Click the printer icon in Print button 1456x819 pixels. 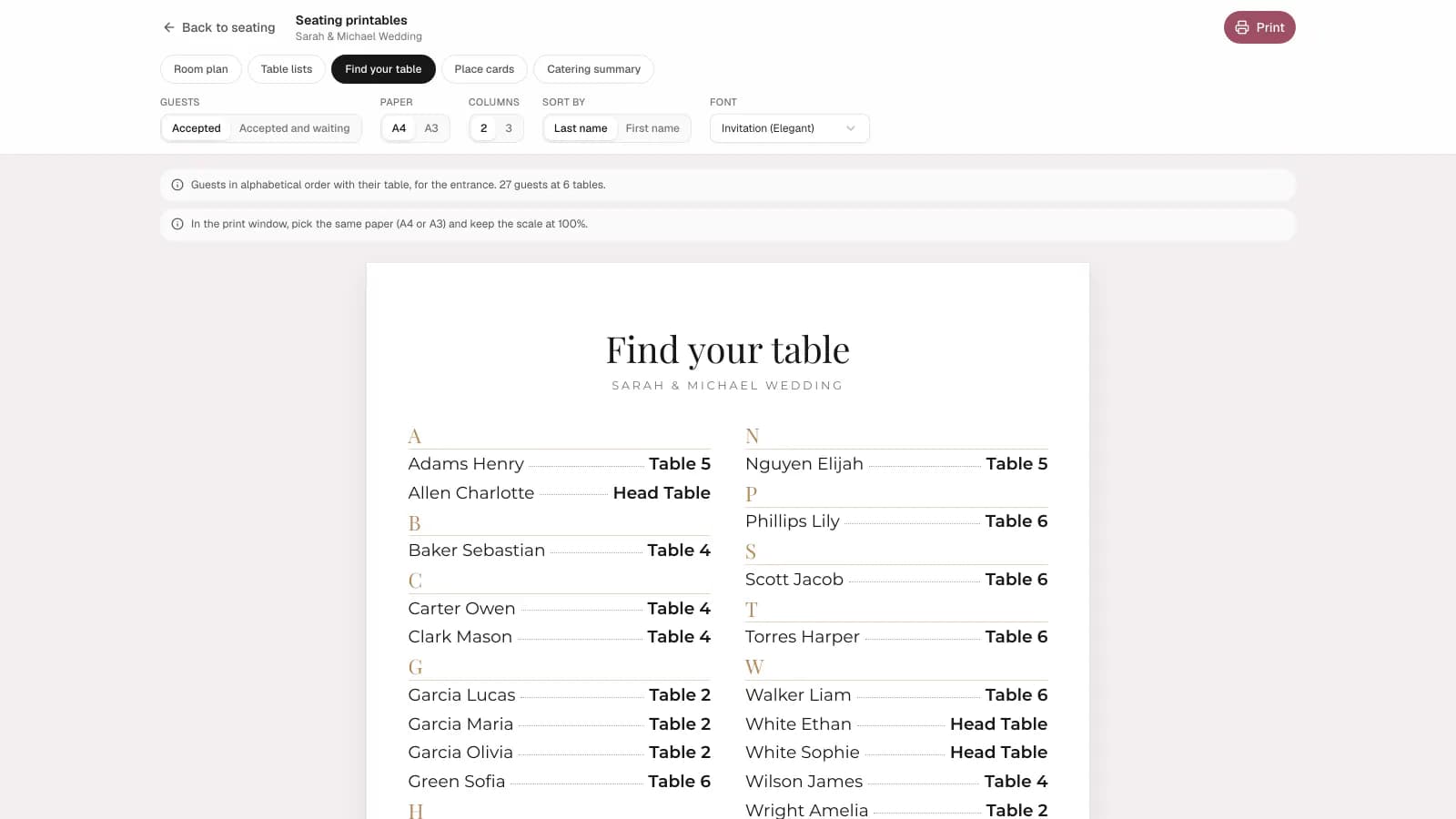(x=1242, y=27)
